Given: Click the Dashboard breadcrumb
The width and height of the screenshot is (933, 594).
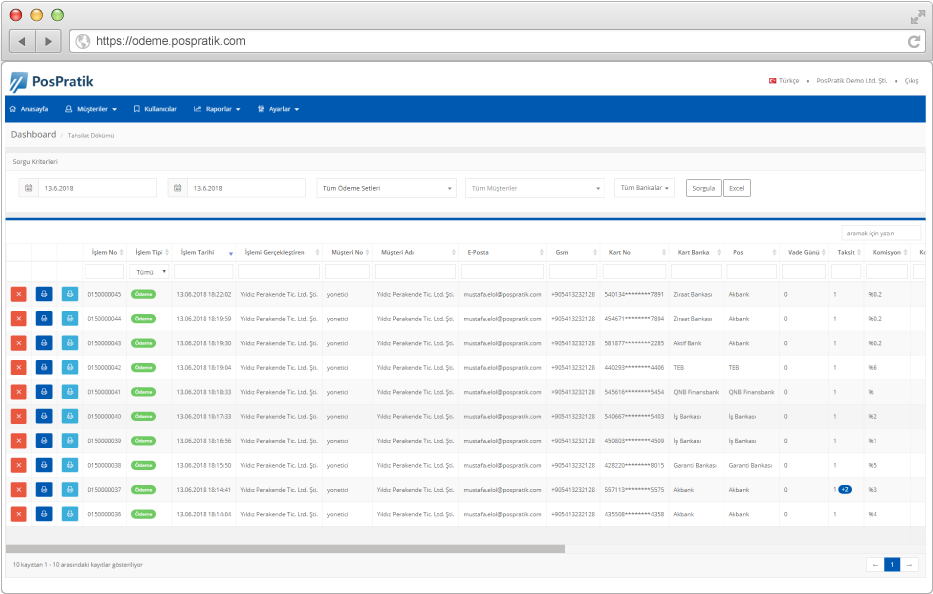Looking at the screenshot, I should 33,135.
